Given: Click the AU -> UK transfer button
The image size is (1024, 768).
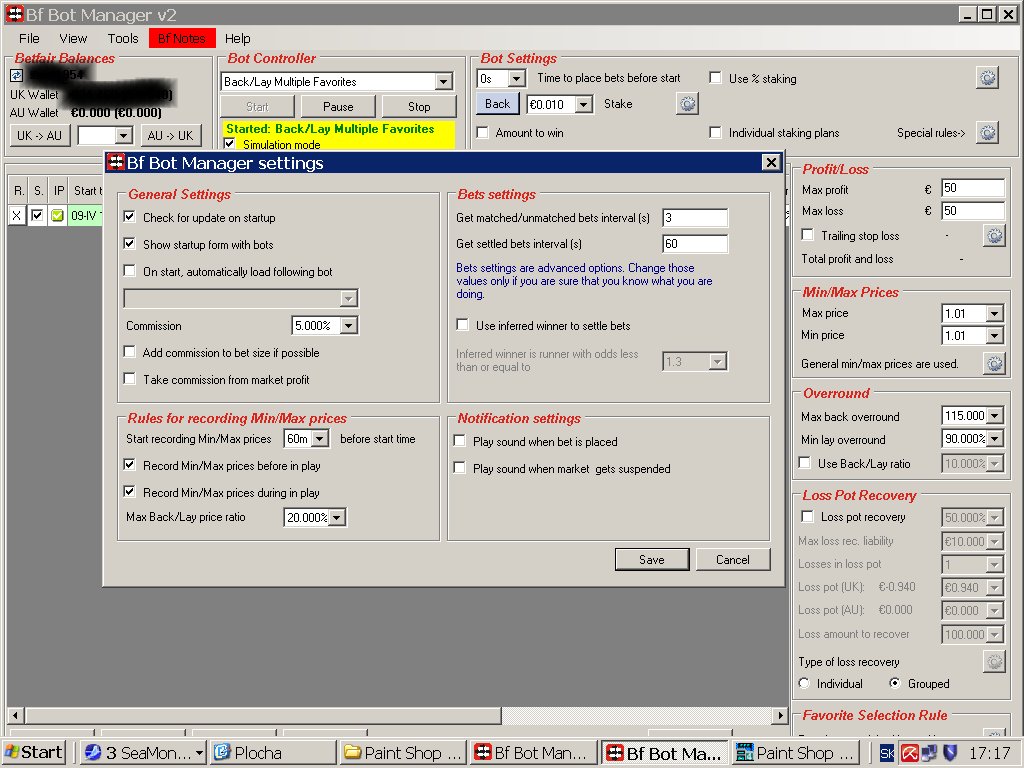Looking at the screenshot, I should click(170, 136).
